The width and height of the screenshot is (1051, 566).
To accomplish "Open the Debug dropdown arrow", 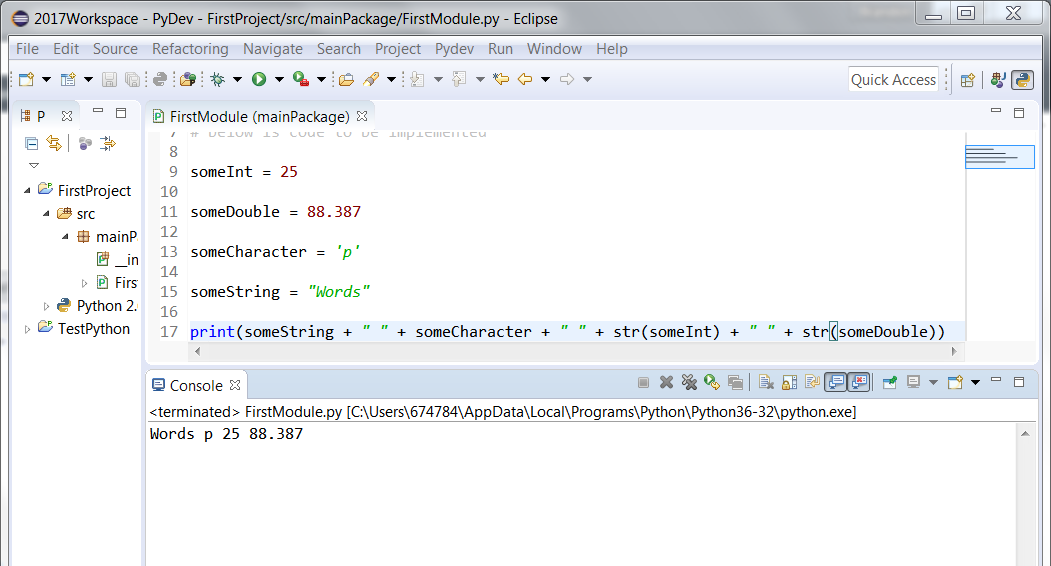I will (x=237, y=79).
